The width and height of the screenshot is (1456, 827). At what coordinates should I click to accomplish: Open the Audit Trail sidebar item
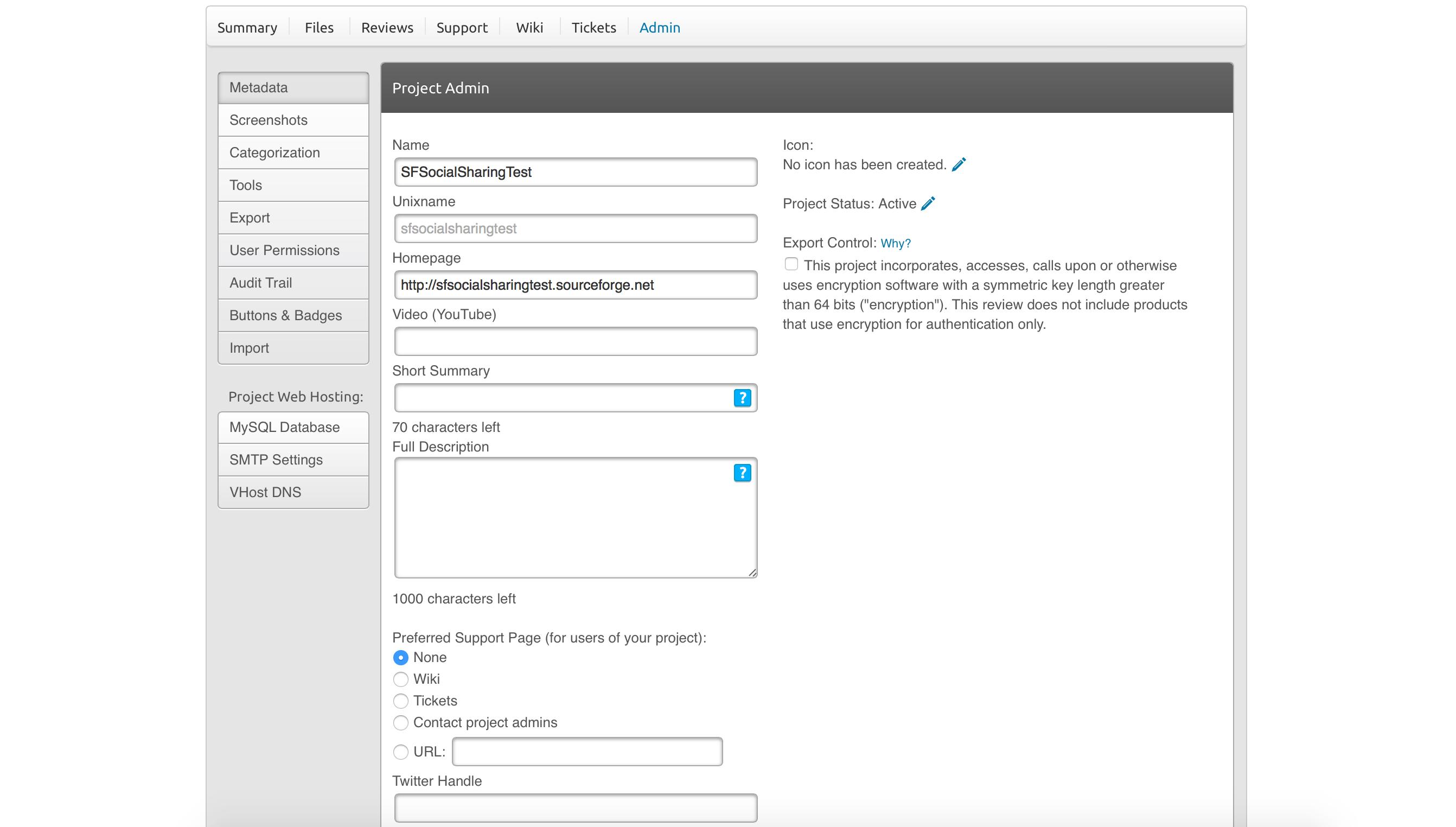[x=293, y=283]
